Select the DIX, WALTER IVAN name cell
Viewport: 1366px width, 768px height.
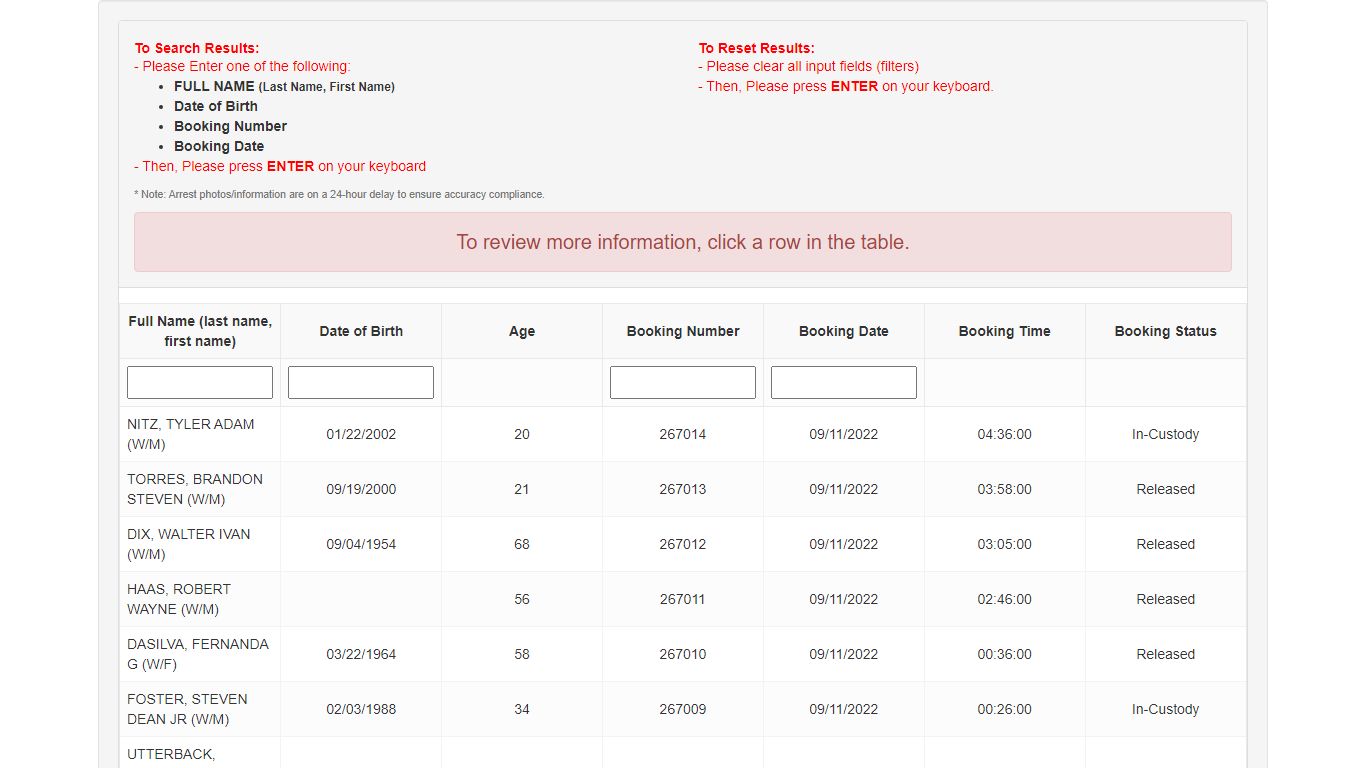coord(200,544)
